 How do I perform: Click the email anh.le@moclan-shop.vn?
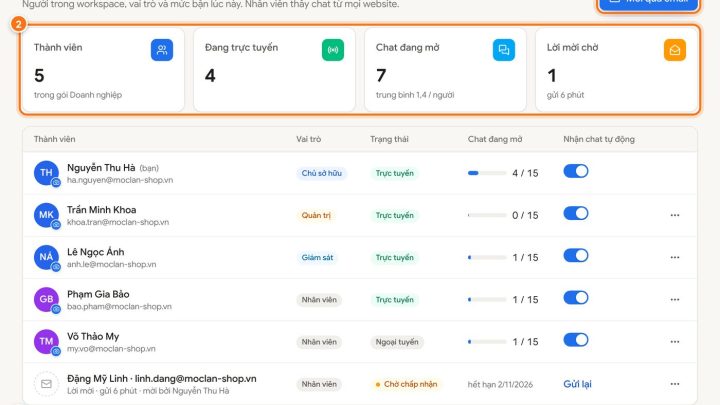click(112, 264)
